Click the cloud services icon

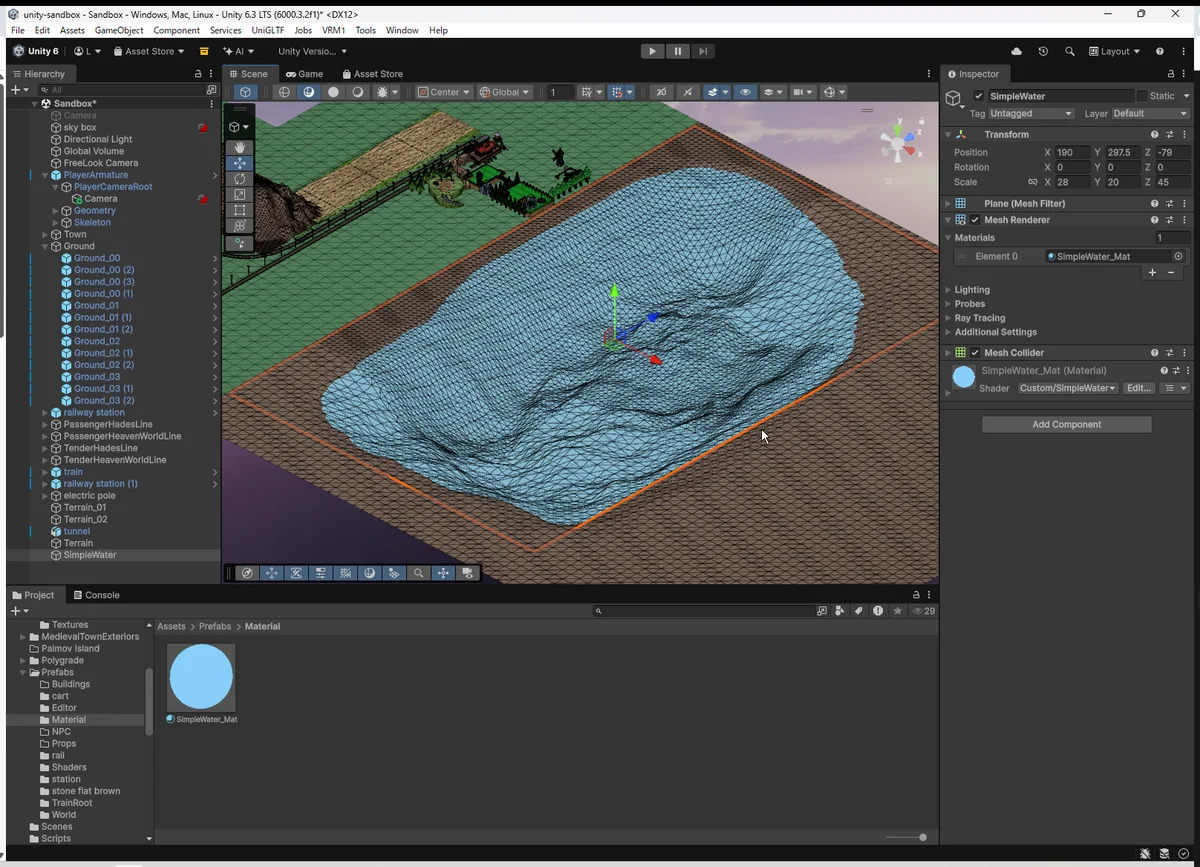(1017, 51)
